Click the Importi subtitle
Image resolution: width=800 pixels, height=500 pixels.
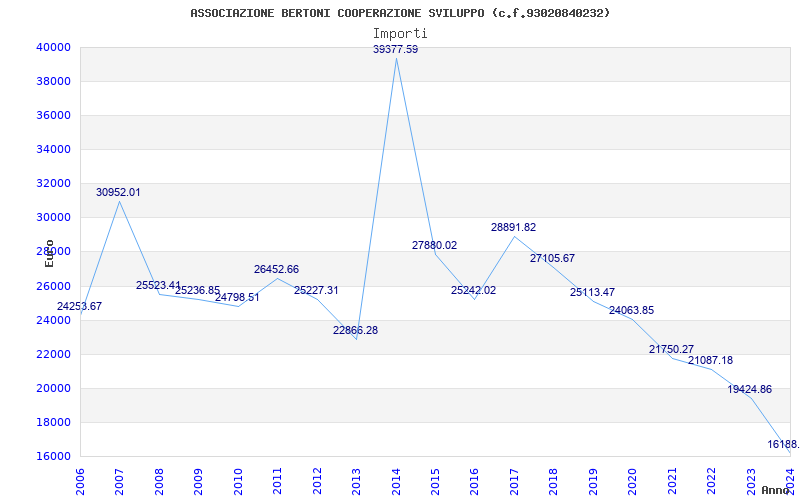click(400, 34)
